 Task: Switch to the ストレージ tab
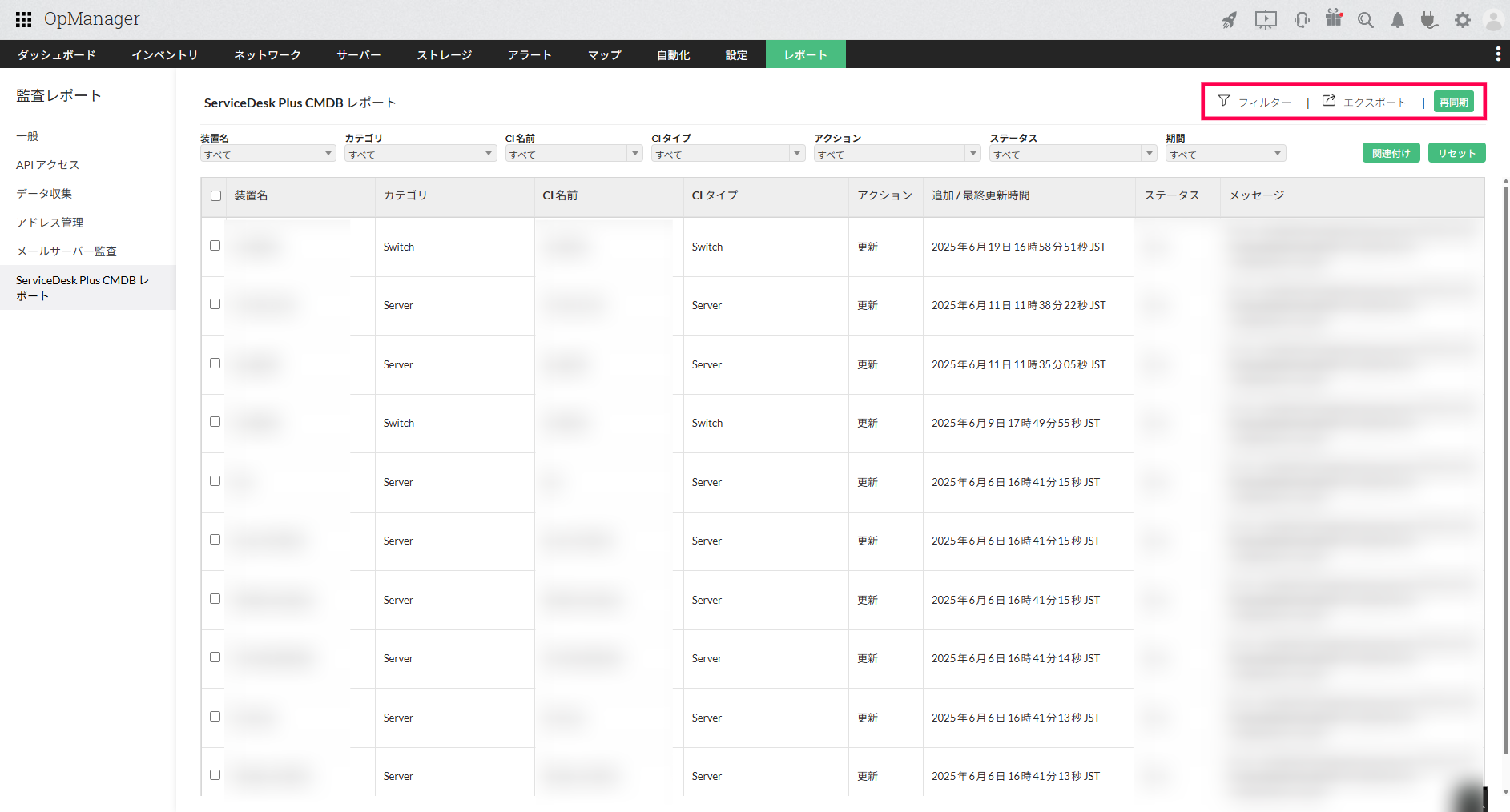[445, 54]
